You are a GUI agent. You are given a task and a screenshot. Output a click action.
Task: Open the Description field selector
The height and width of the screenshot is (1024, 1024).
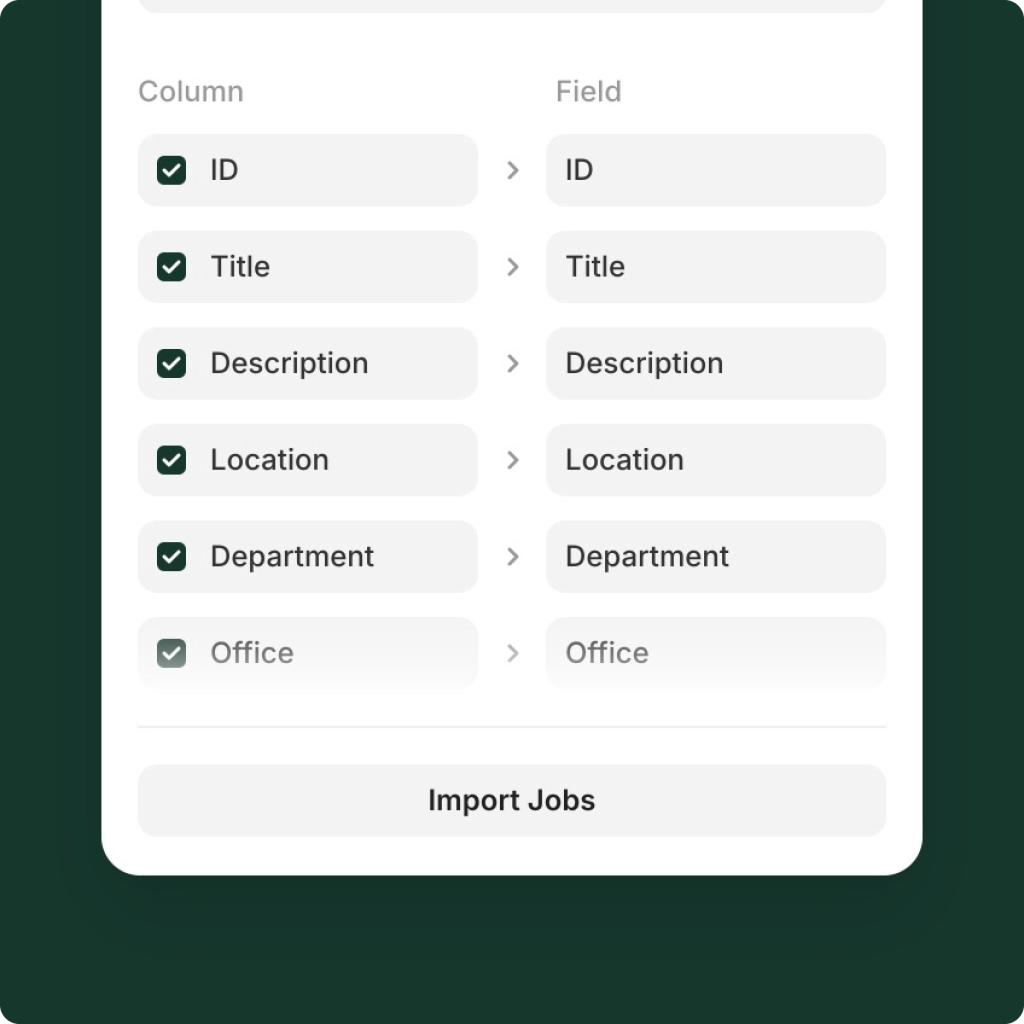tap(716, 364)
